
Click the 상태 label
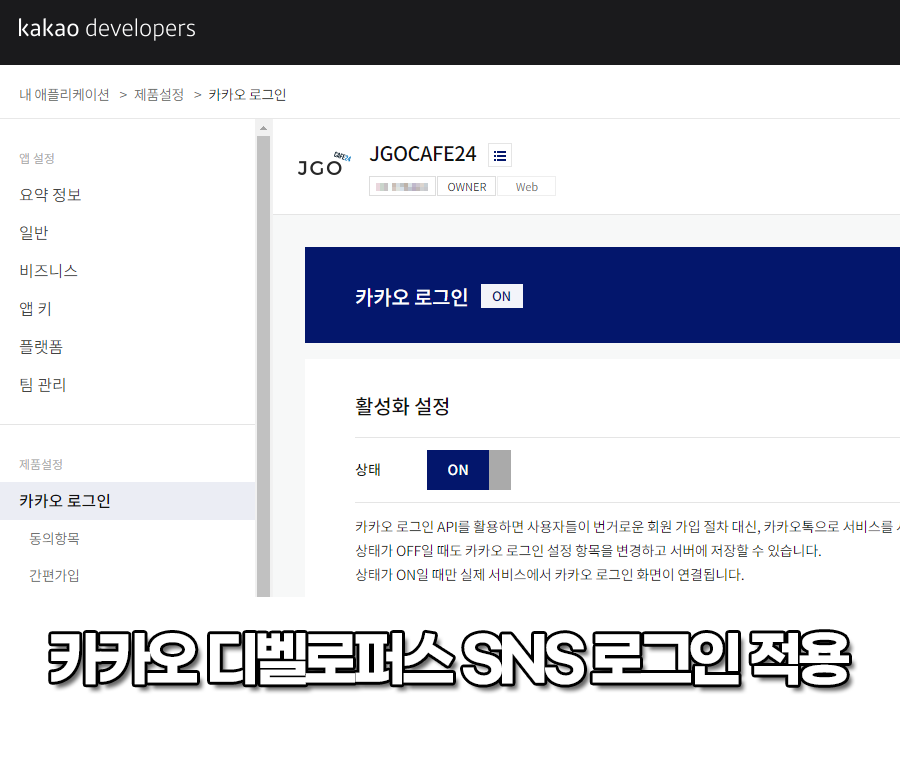pyautogui.click(x=368, y=470)
